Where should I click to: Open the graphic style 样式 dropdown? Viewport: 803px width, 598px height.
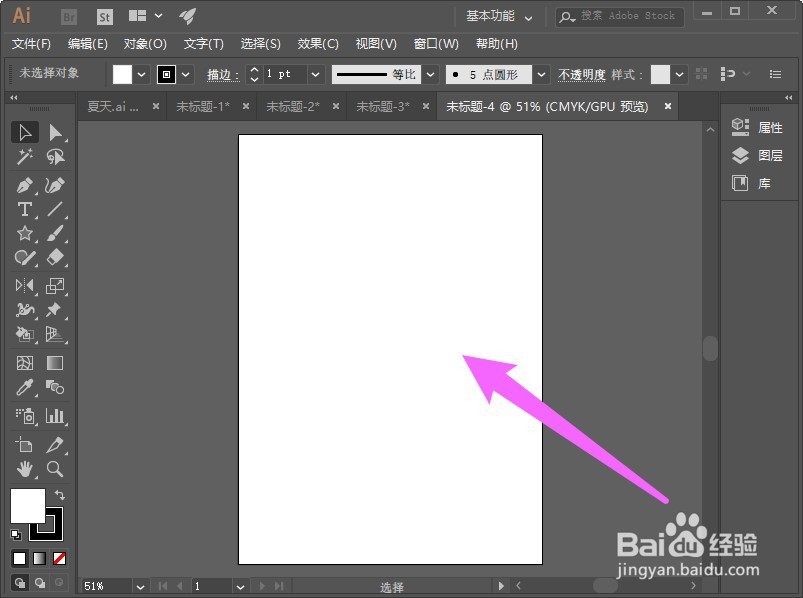pyautogui.click(x=679, y=75)
